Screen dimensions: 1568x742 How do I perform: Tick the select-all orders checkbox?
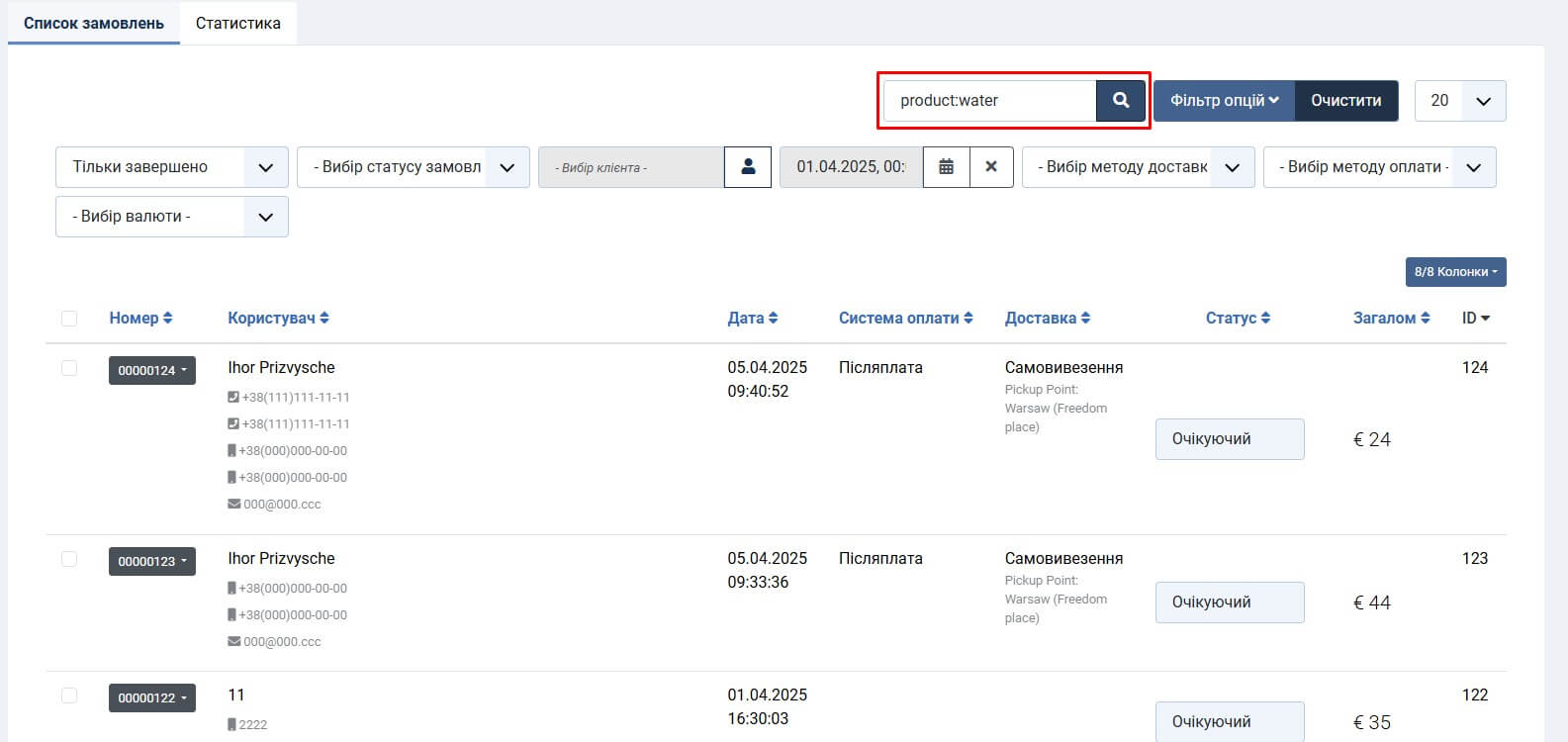pos(69,319)
